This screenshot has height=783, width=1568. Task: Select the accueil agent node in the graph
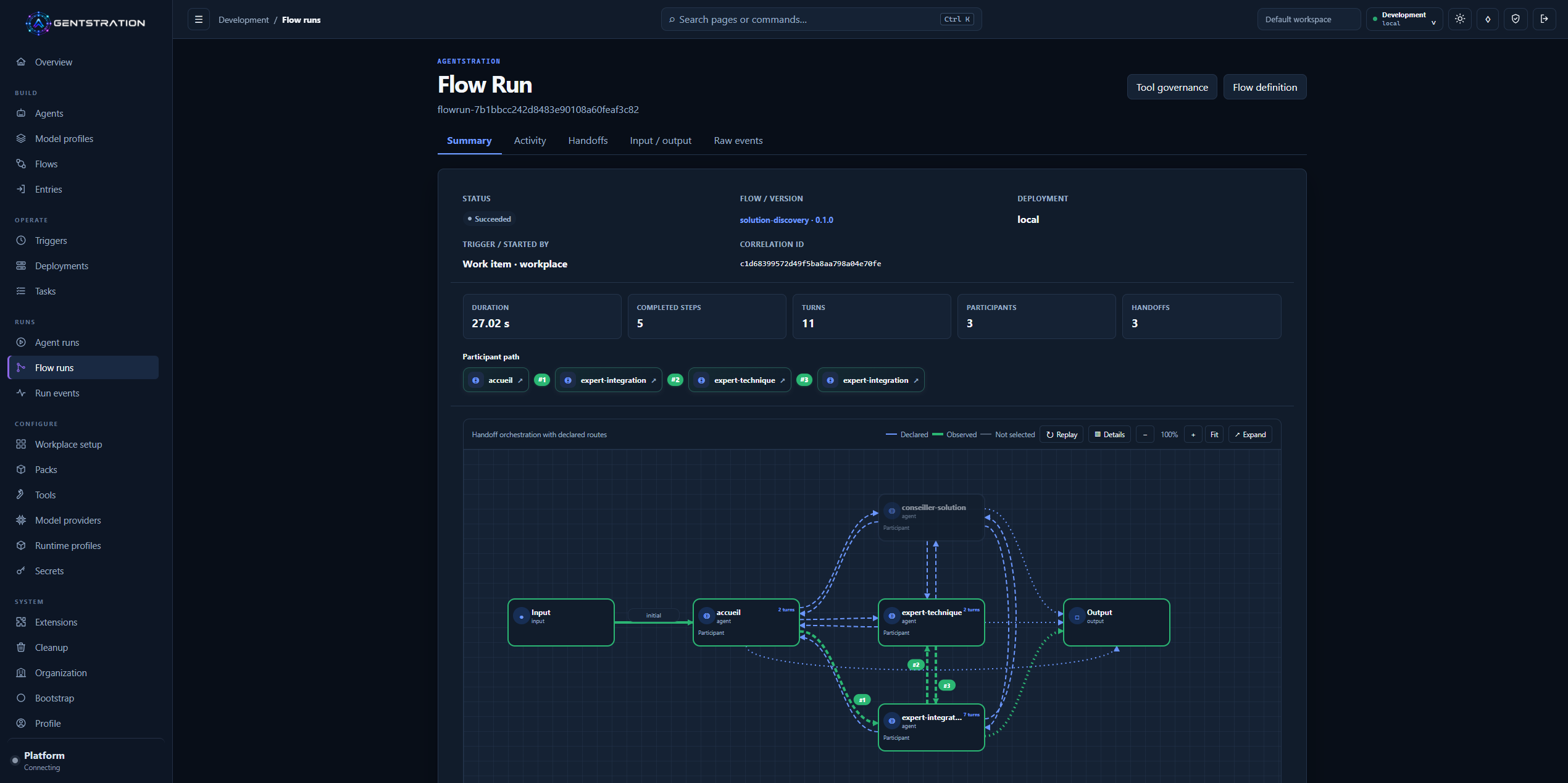pos(746,622)
